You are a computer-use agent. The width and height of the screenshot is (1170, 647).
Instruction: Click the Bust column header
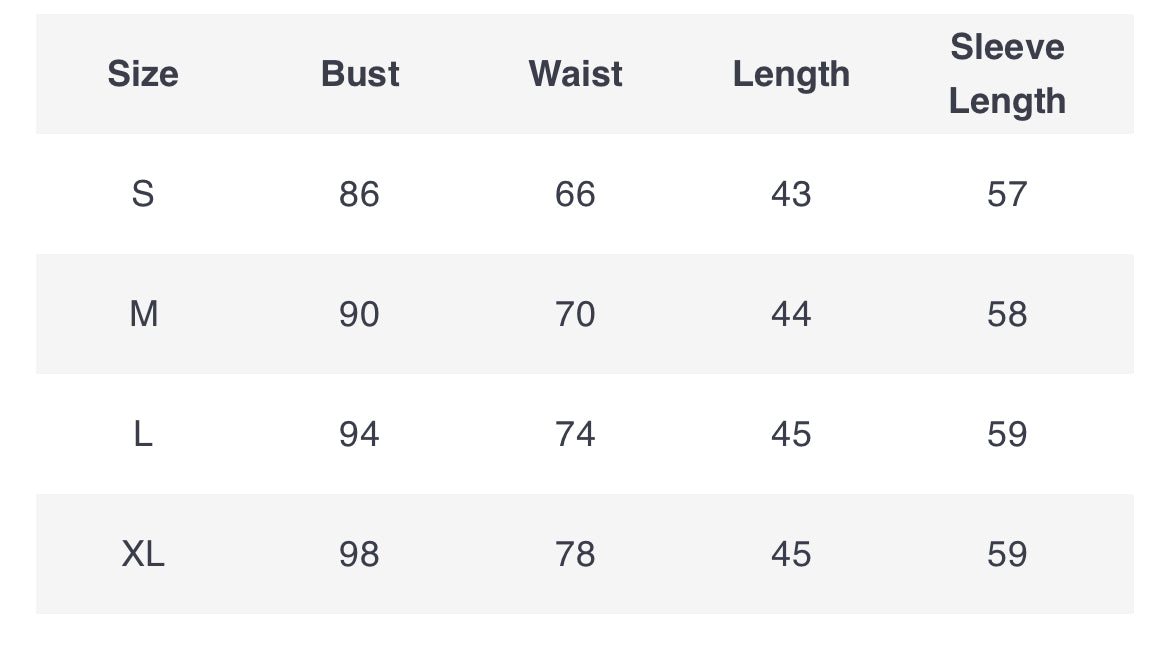point(360,74)
